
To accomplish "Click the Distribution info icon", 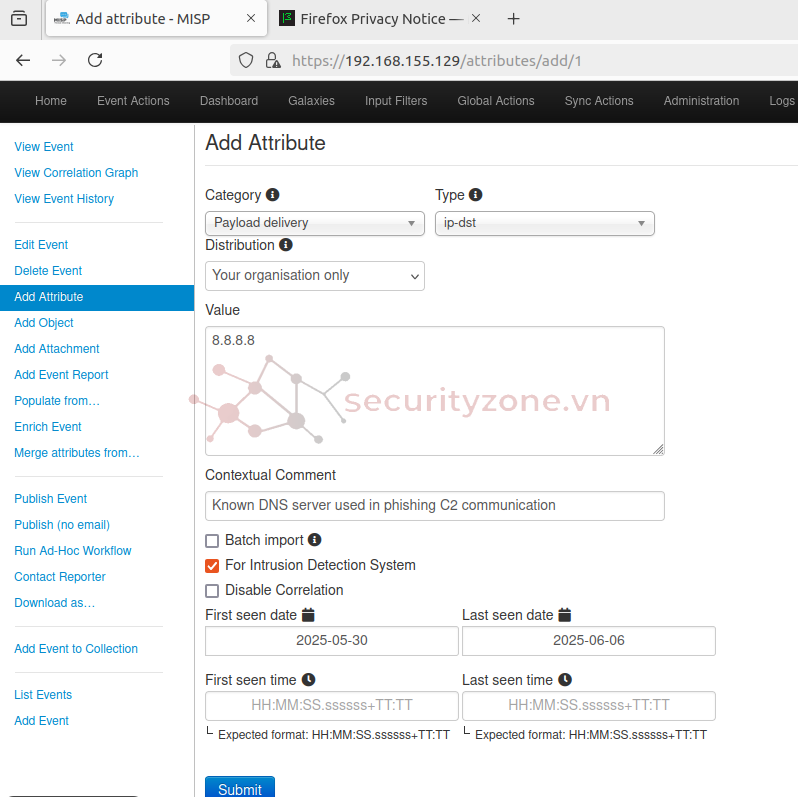I will pyautogui.click(x=286, y=245).
